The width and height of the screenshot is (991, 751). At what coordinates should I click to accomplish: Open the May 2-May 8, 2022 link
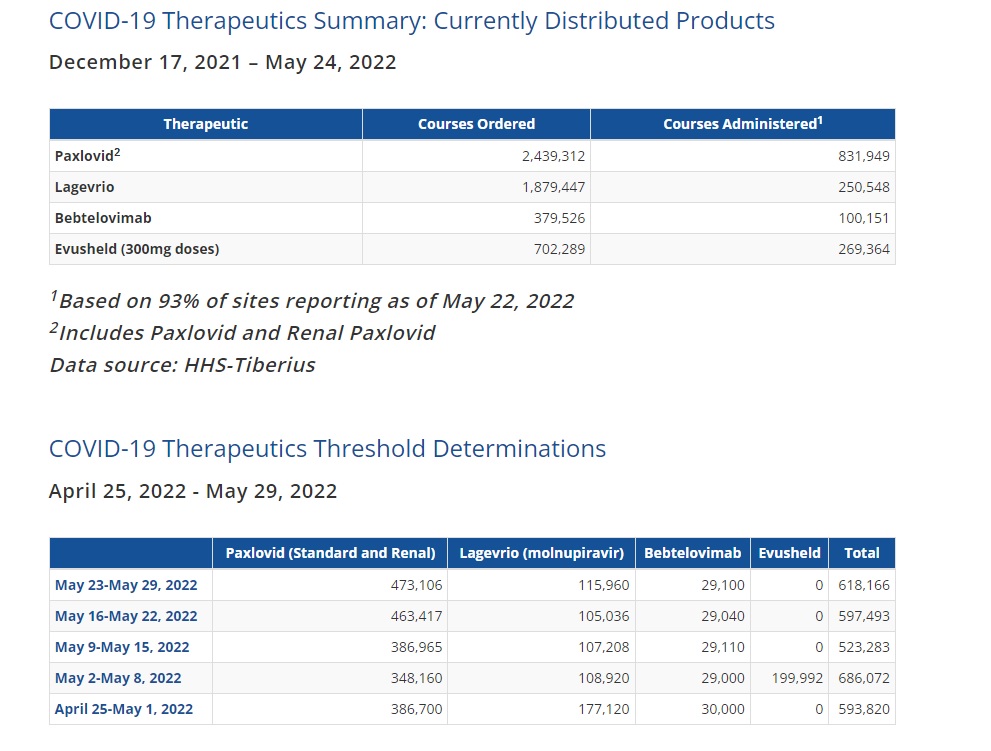[118, 678]
